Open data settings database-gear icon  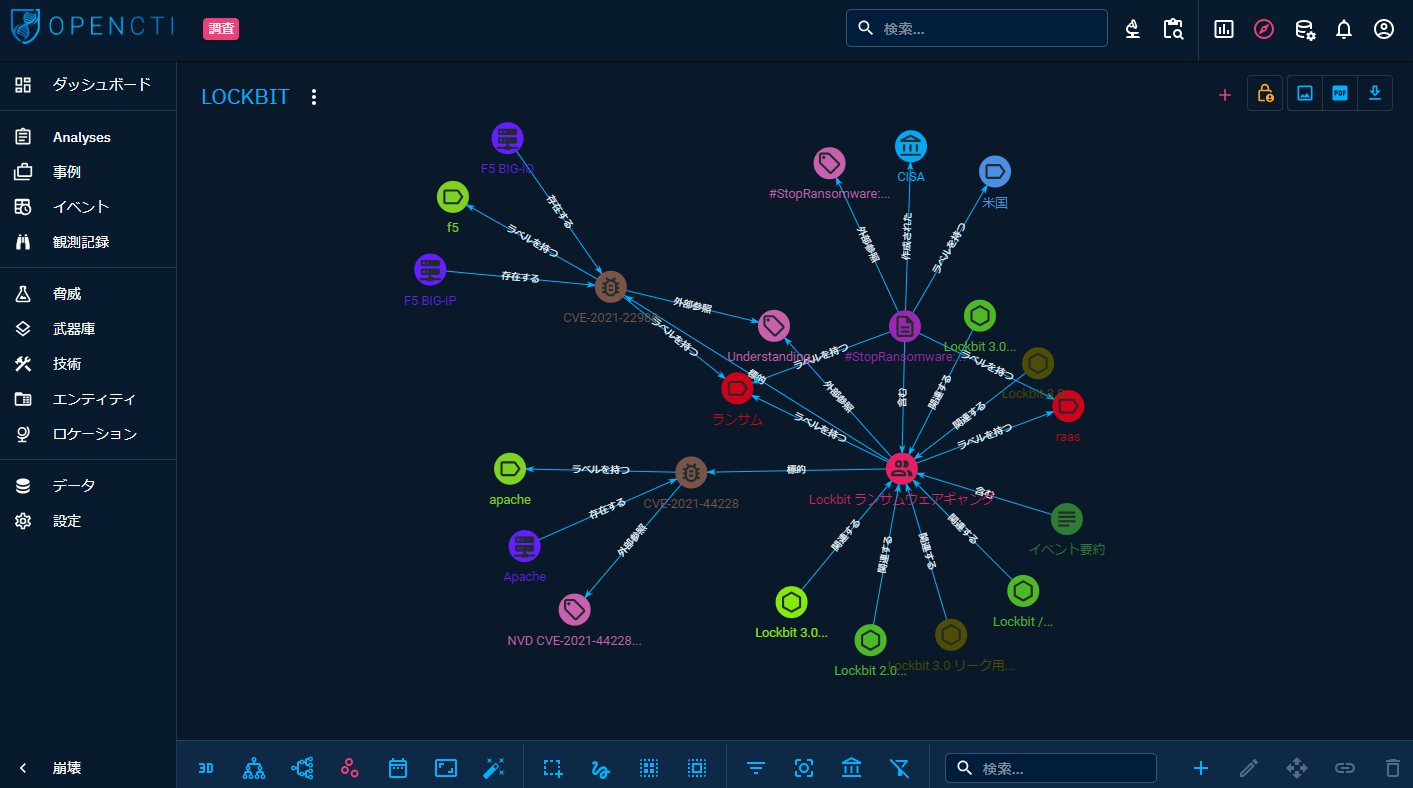[1304, 29]
